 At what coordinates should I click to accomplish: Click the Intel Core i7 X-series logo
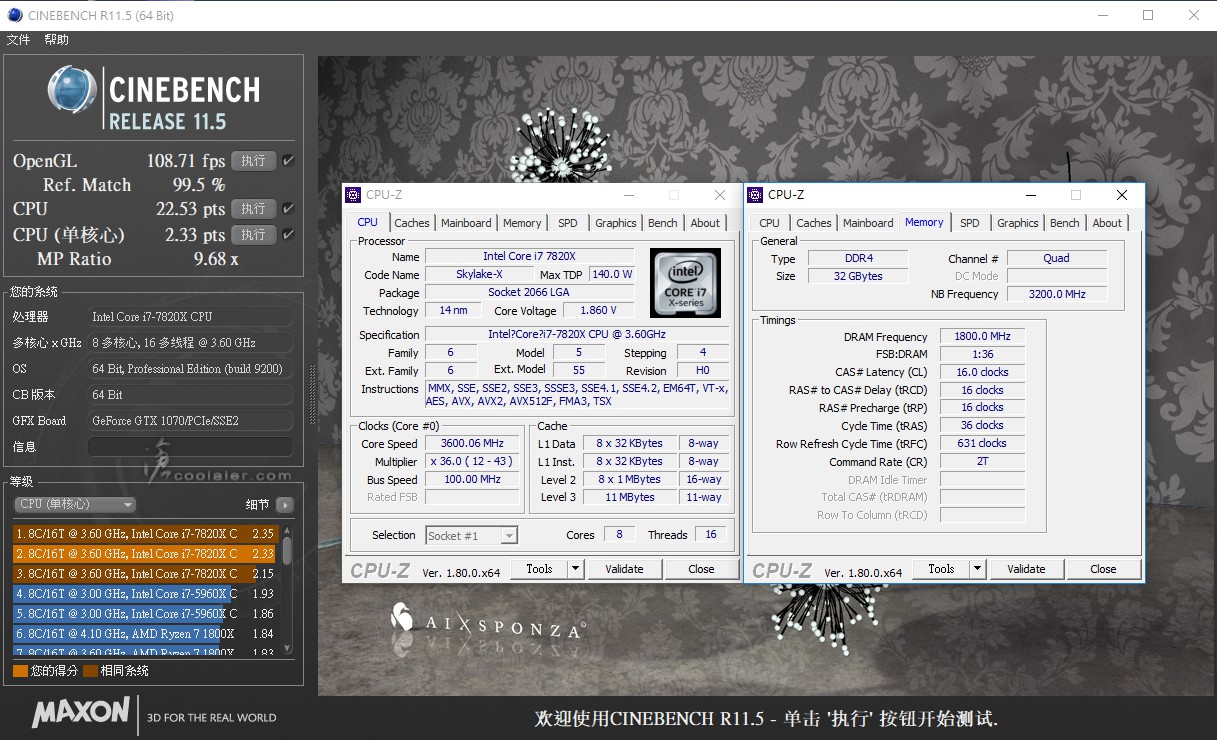click(x=683, y=281)
